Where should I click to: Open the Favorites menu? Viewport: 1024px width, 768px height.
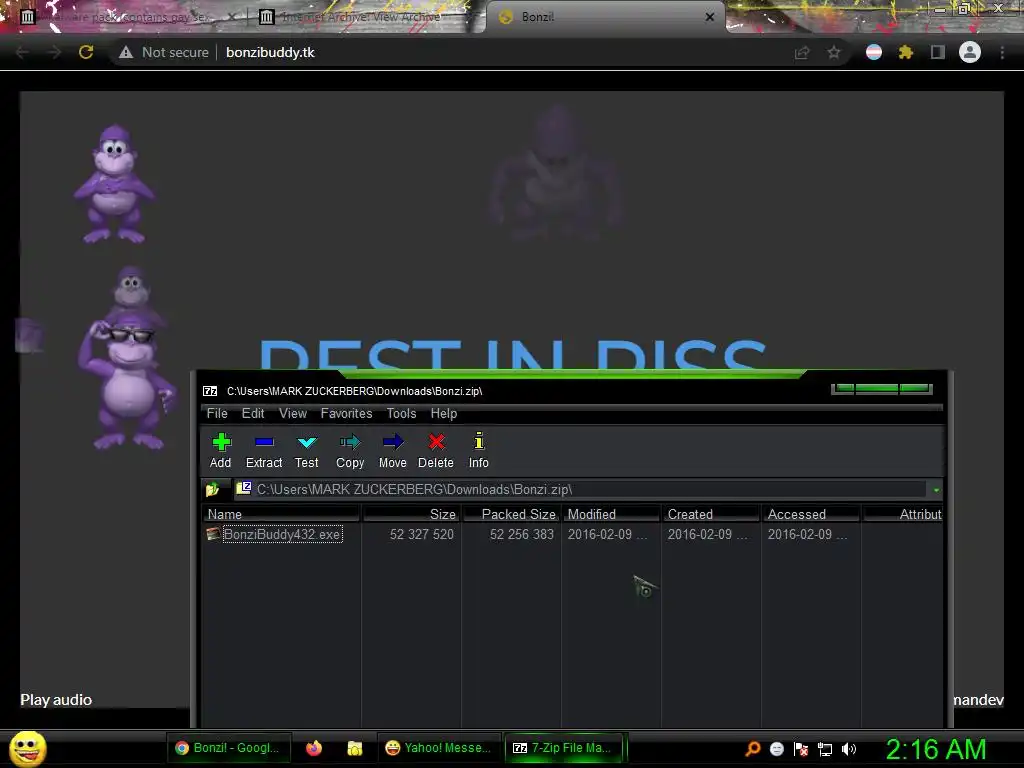click(x=346, y=413)
